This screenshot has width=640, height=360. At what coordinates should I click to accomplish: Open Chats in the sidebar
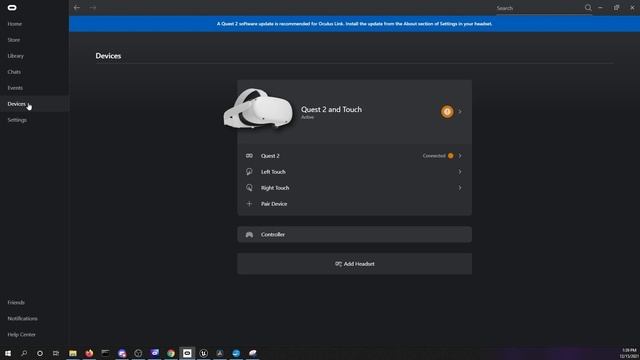[x=14, y=72]
